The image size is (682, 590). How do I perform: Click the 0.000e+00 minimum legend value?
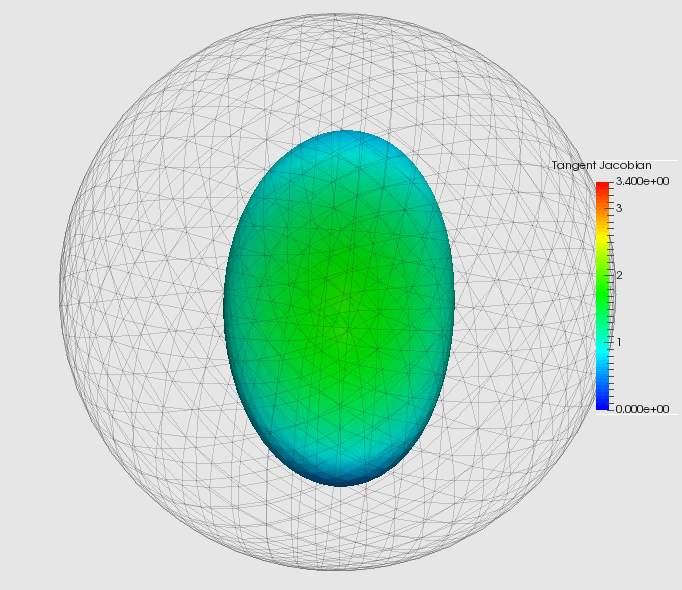click(x=642, y=409)
